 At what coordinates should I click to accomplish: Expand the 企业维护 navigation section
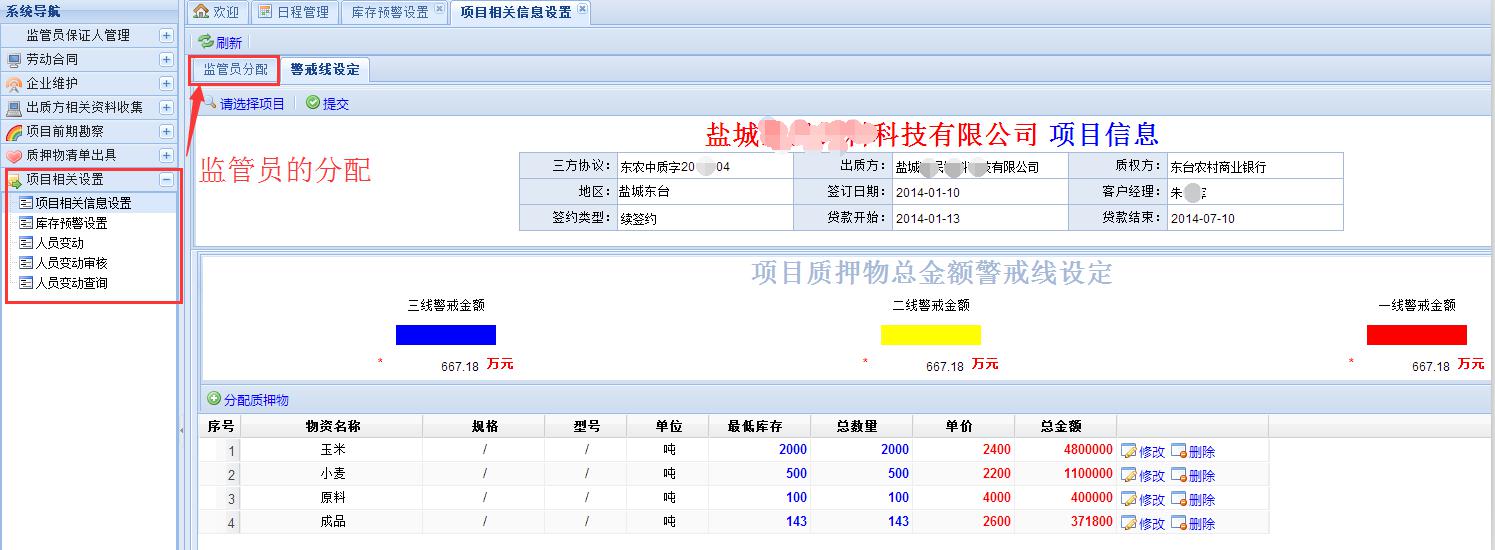tap(166, 84)
